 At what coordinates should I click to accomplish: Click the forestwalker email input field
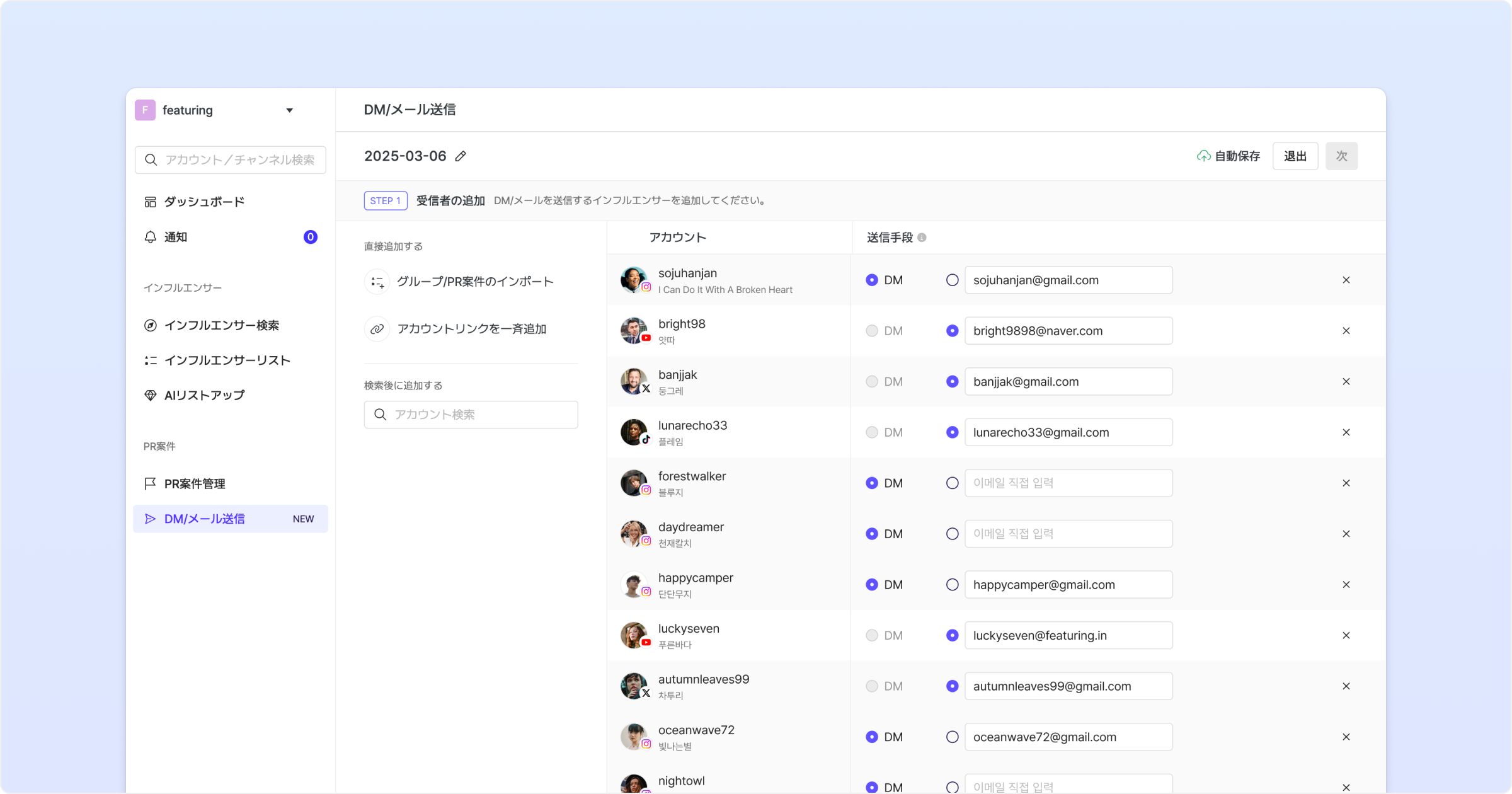click(1068, 483)
